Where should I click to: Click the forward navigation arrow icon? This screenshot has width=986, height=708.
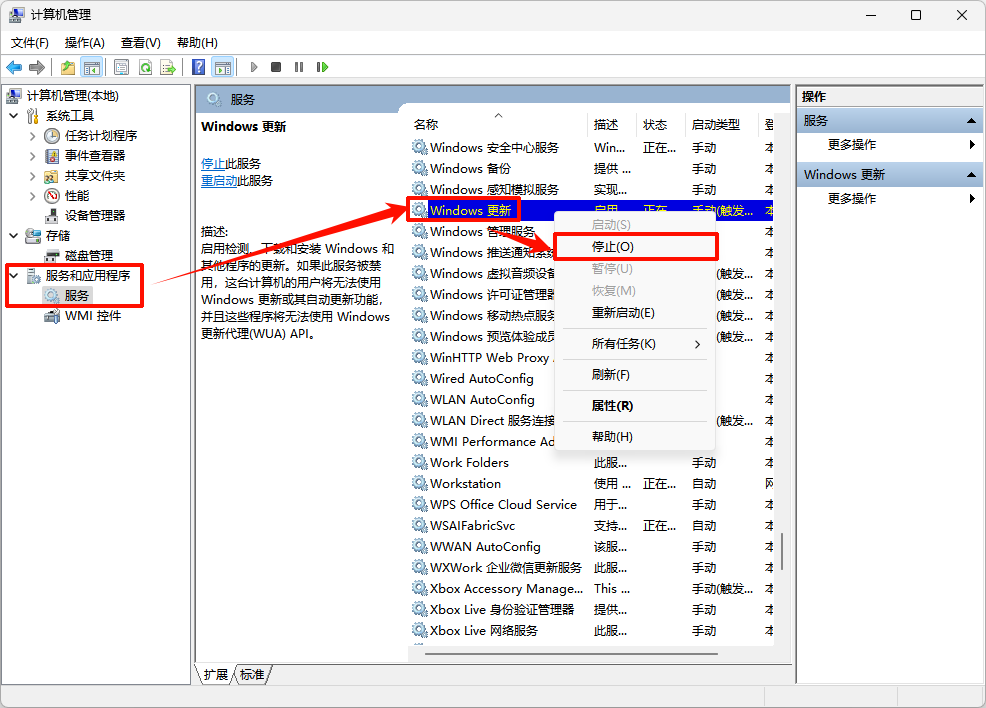tap(38, 67)
